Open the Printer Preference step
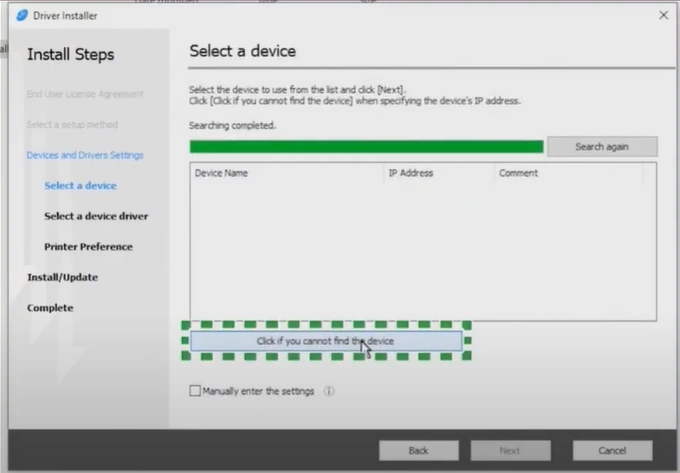This screenshot has height=473, width=680. pyautogui.click(x=88, y=247)
